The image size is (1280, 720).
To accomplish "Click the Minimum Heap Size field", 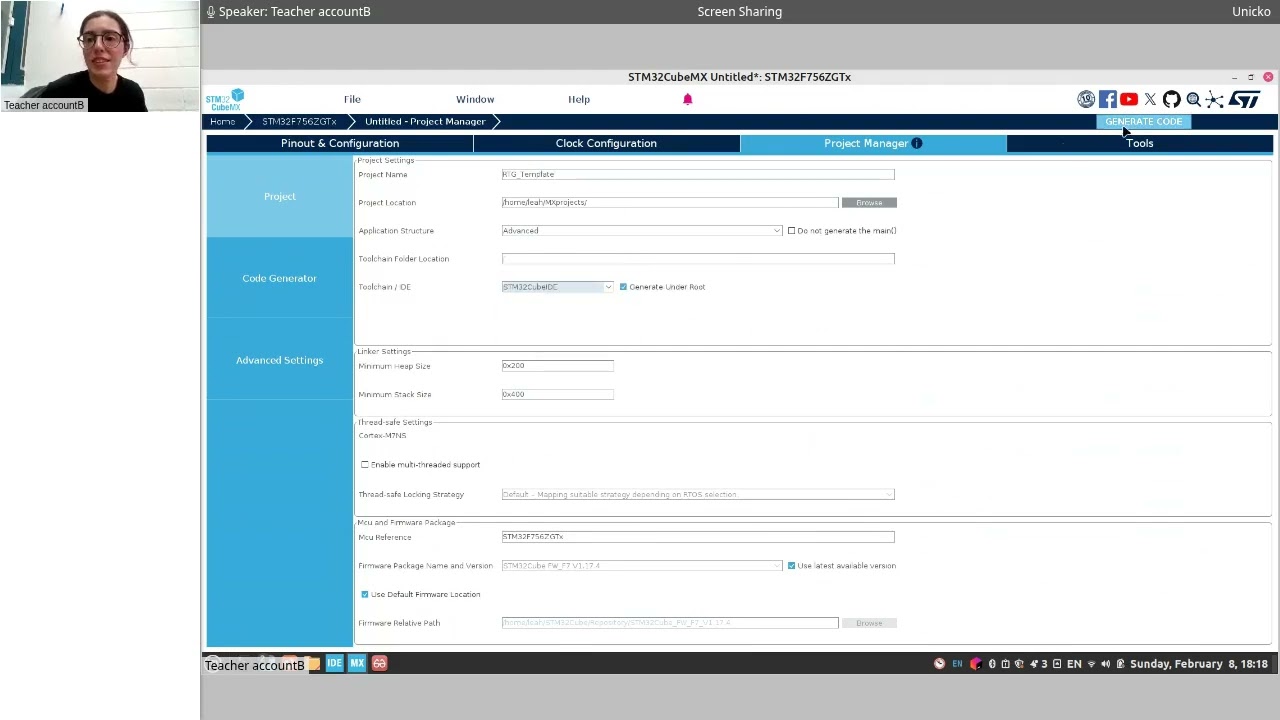I will pos(558,366).
